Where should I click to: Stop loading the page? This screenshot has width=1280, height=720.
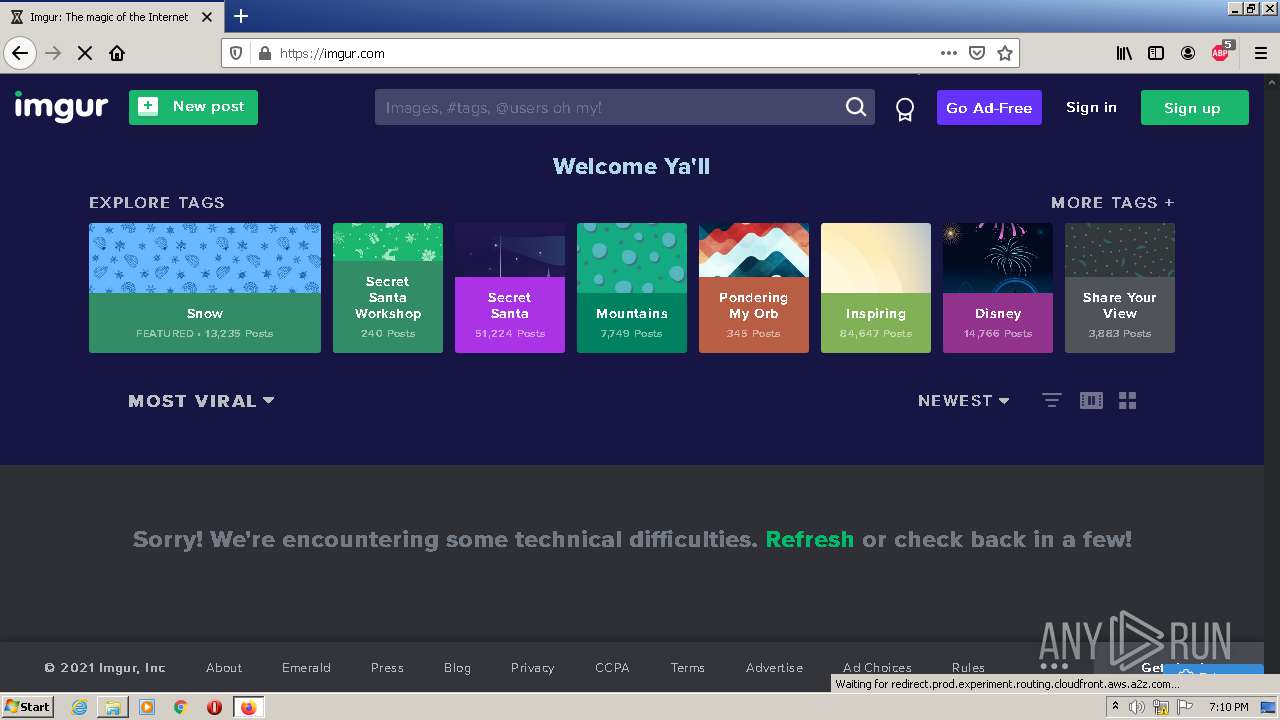[x=85, y=53]
